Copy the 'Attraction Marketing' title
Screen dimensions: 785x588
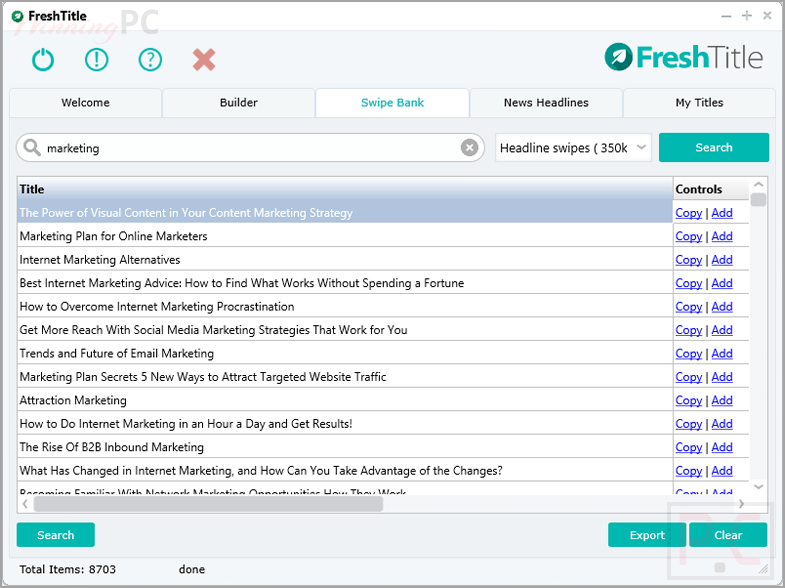688,400
